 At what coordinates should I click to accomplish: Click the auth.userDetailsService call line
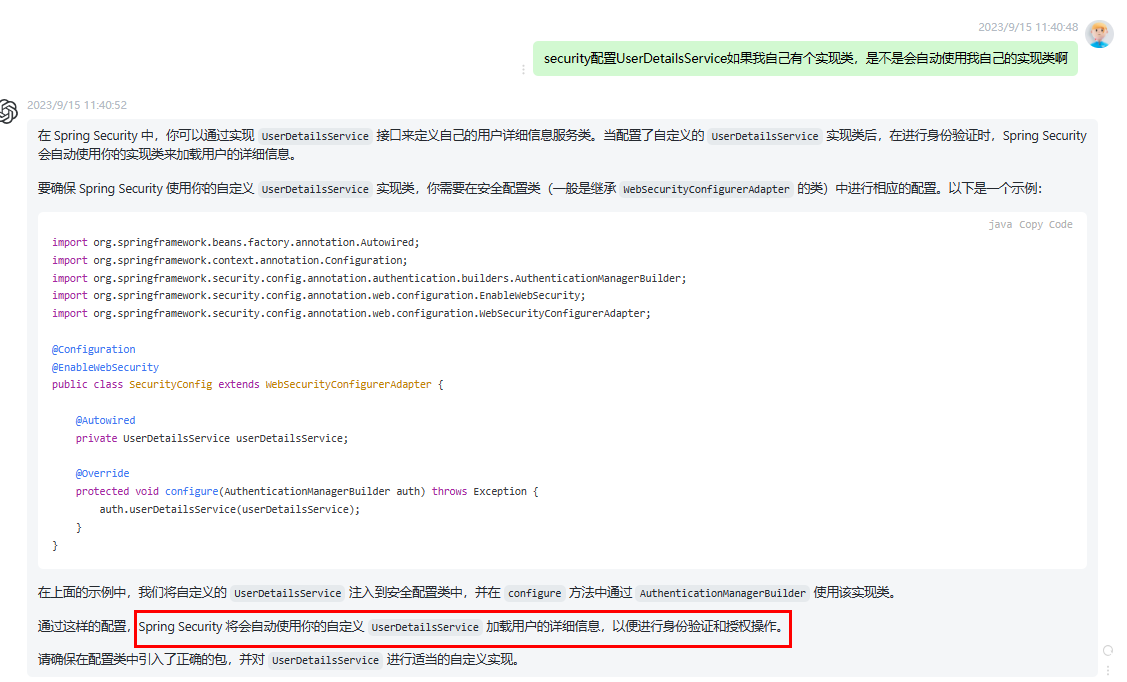click(229, 510)
